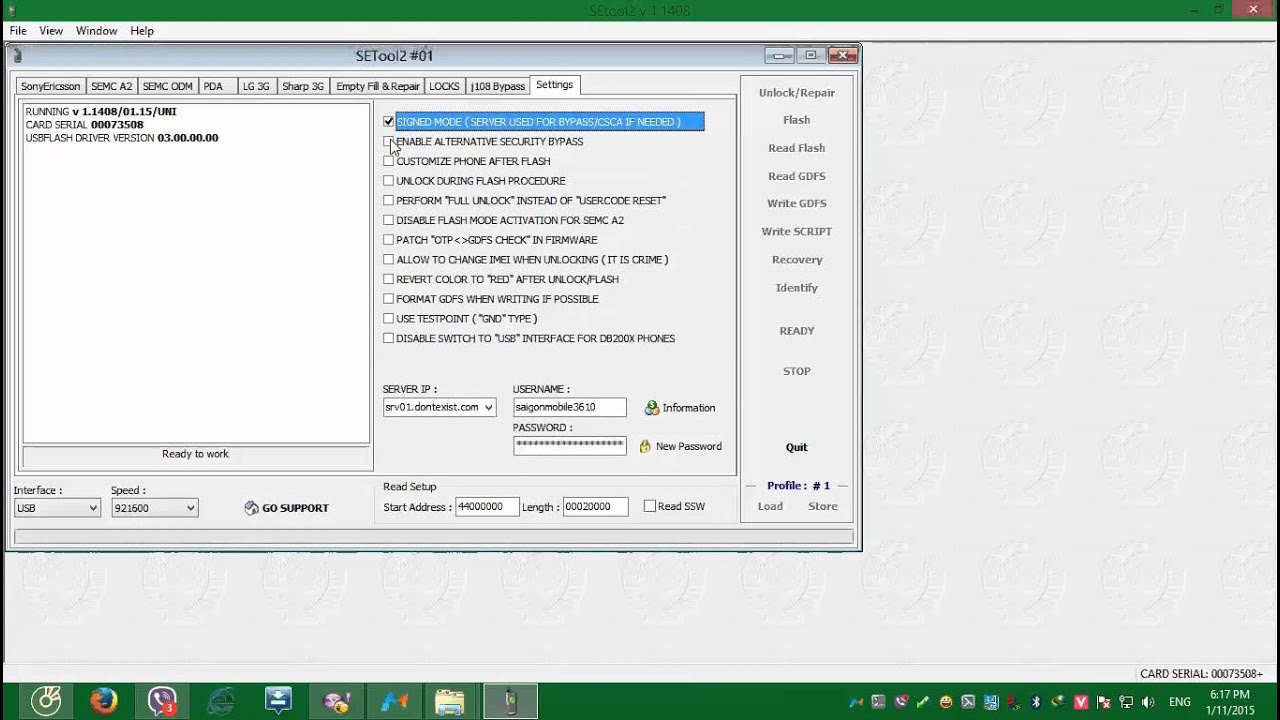
Task: Click the Start Address input field
Action: [487, 507]
